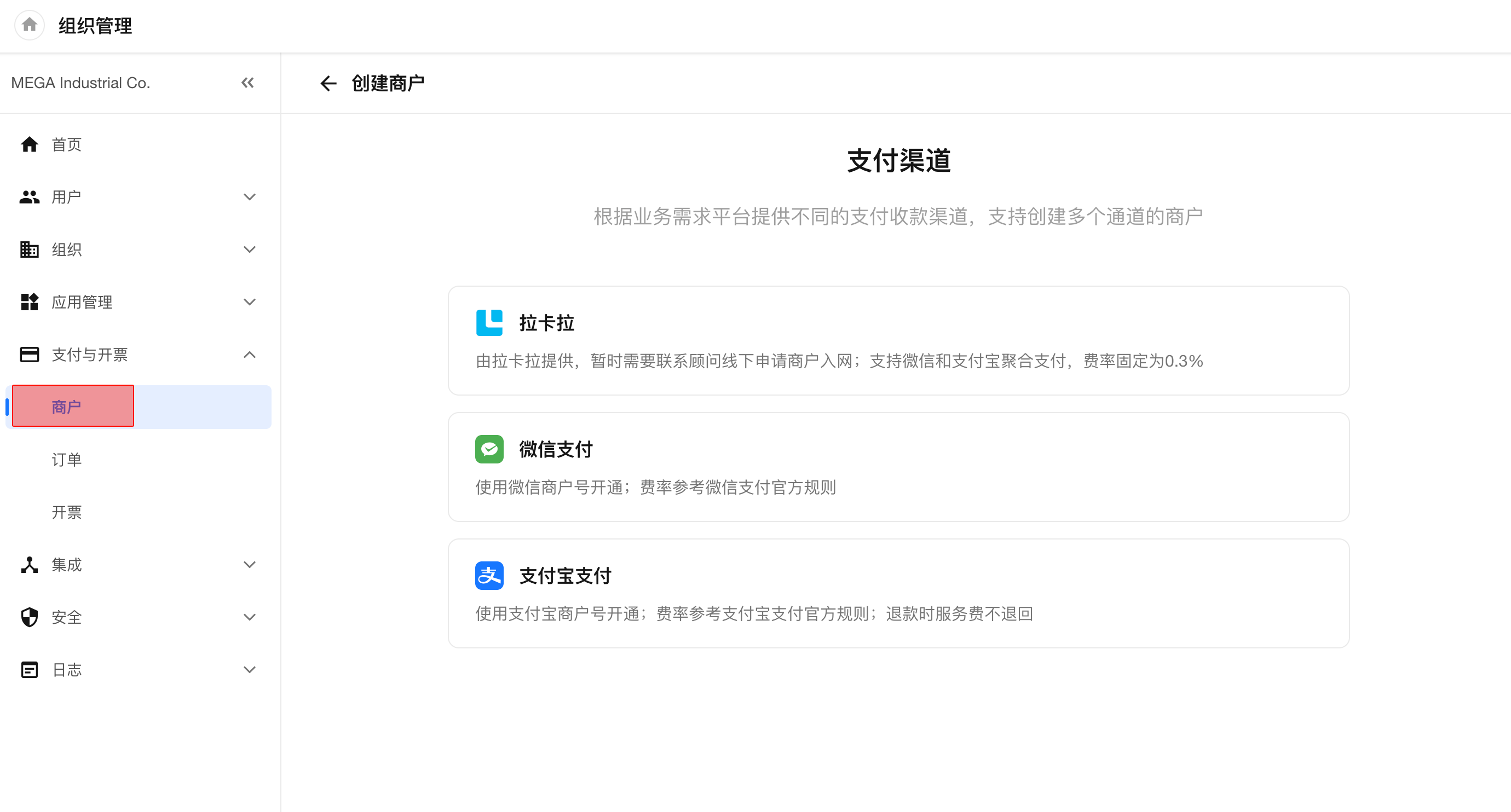Click the 微信支付 green logo icon
This screenshot has height=812, width=1511.
click(x=489, y=449)
